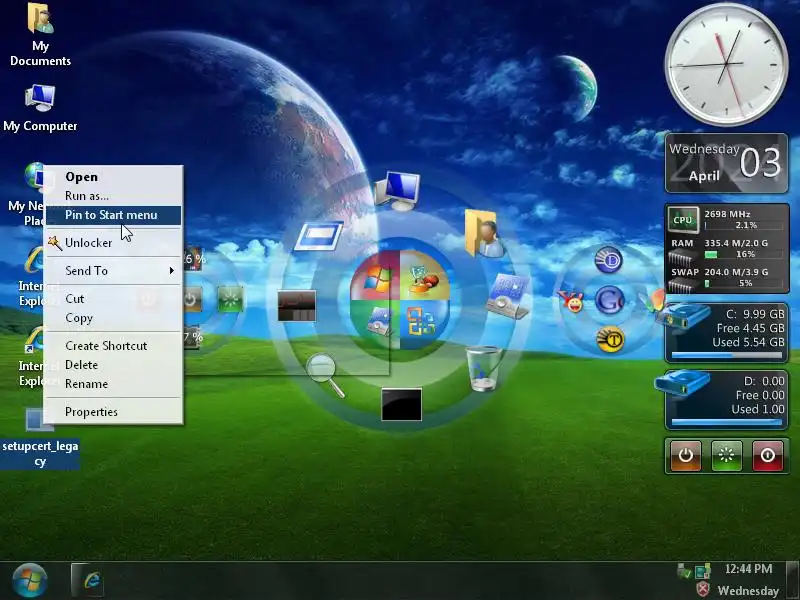
Task: Click the orange power button in sidebar
Action: (x=686, y=455)
